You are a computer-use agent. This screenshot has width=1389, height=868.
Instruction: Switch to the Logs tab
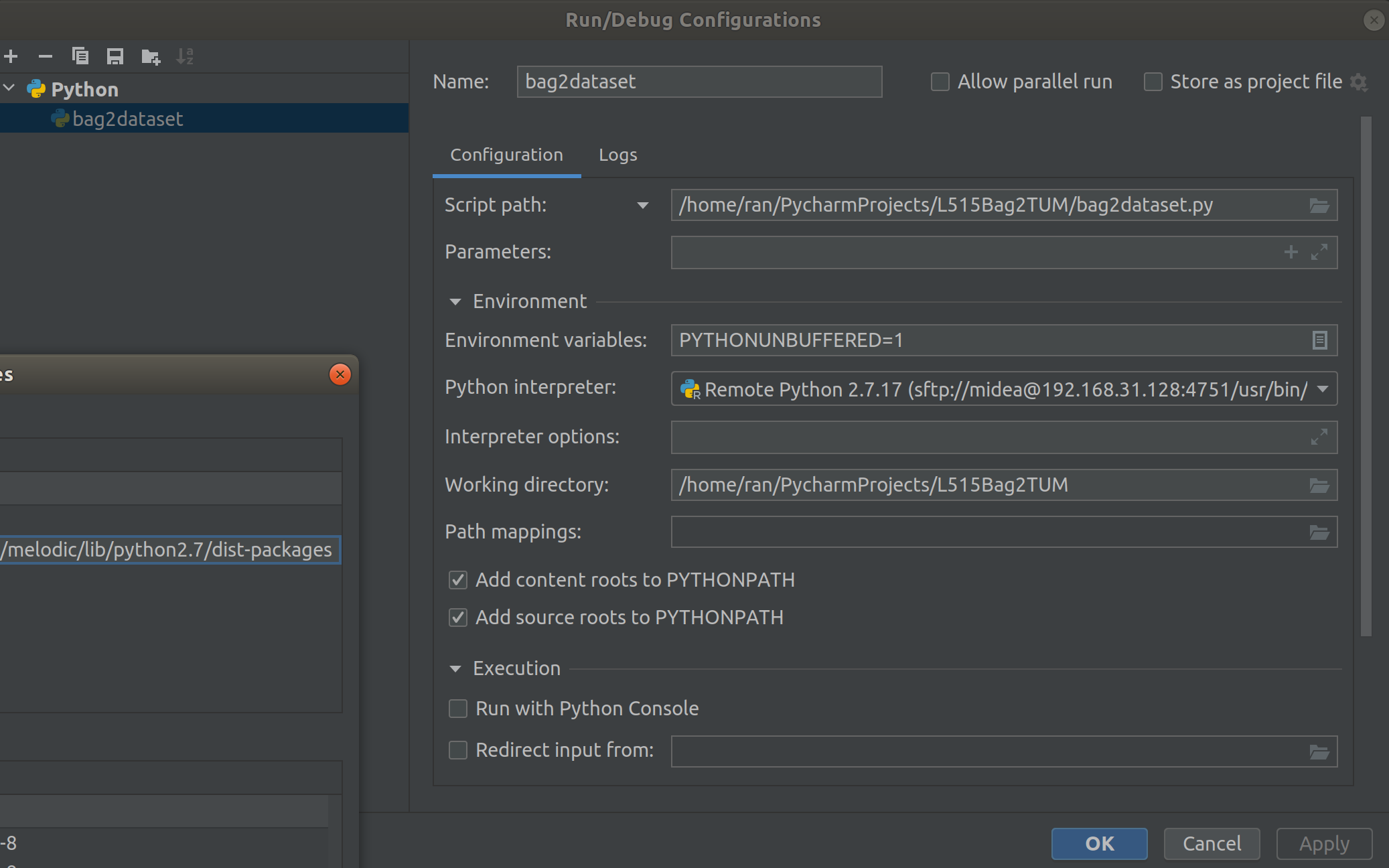(x=617, y=155)
